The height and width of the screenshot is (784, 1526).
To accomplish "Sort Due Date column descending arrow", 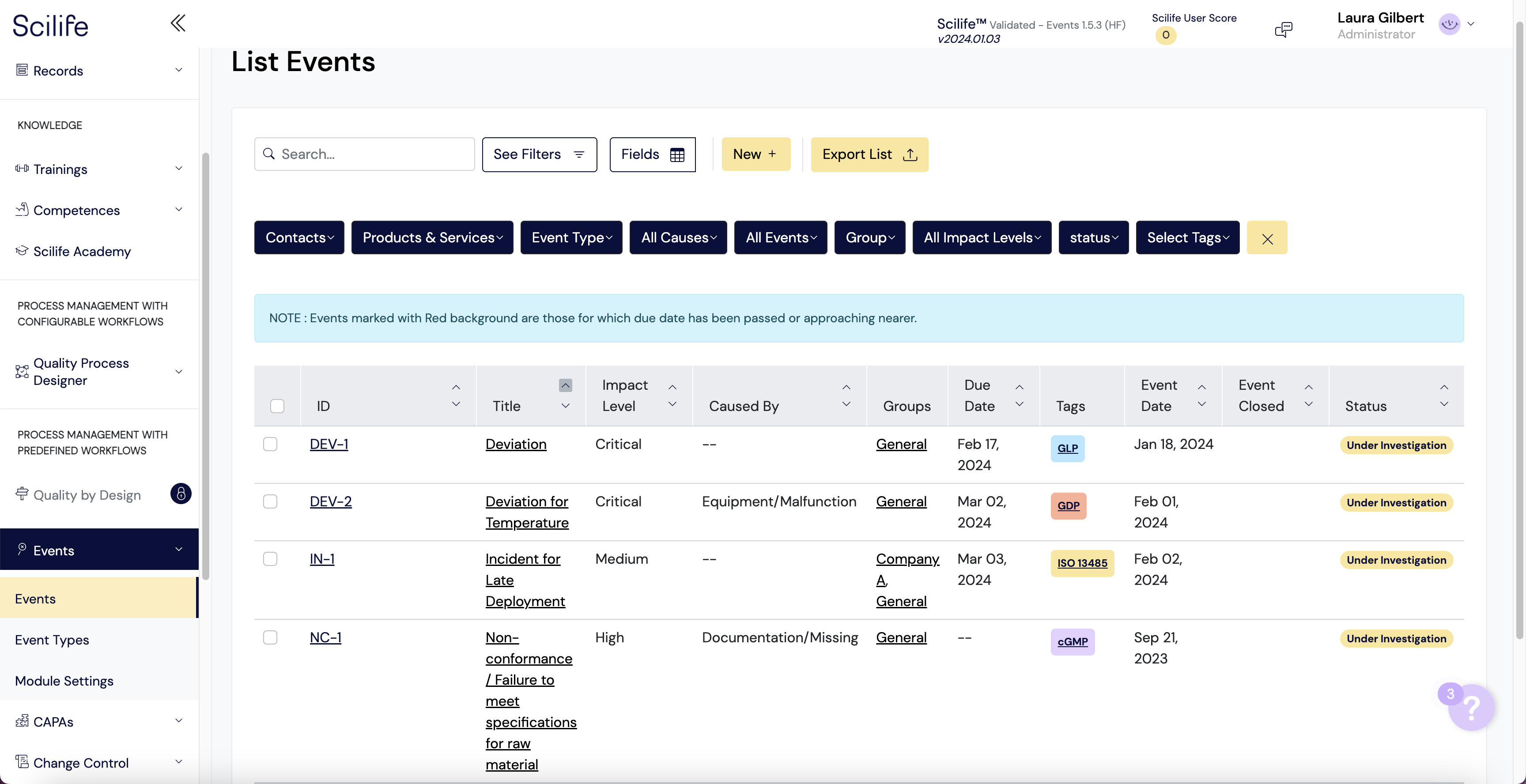I will (1019, 404).
